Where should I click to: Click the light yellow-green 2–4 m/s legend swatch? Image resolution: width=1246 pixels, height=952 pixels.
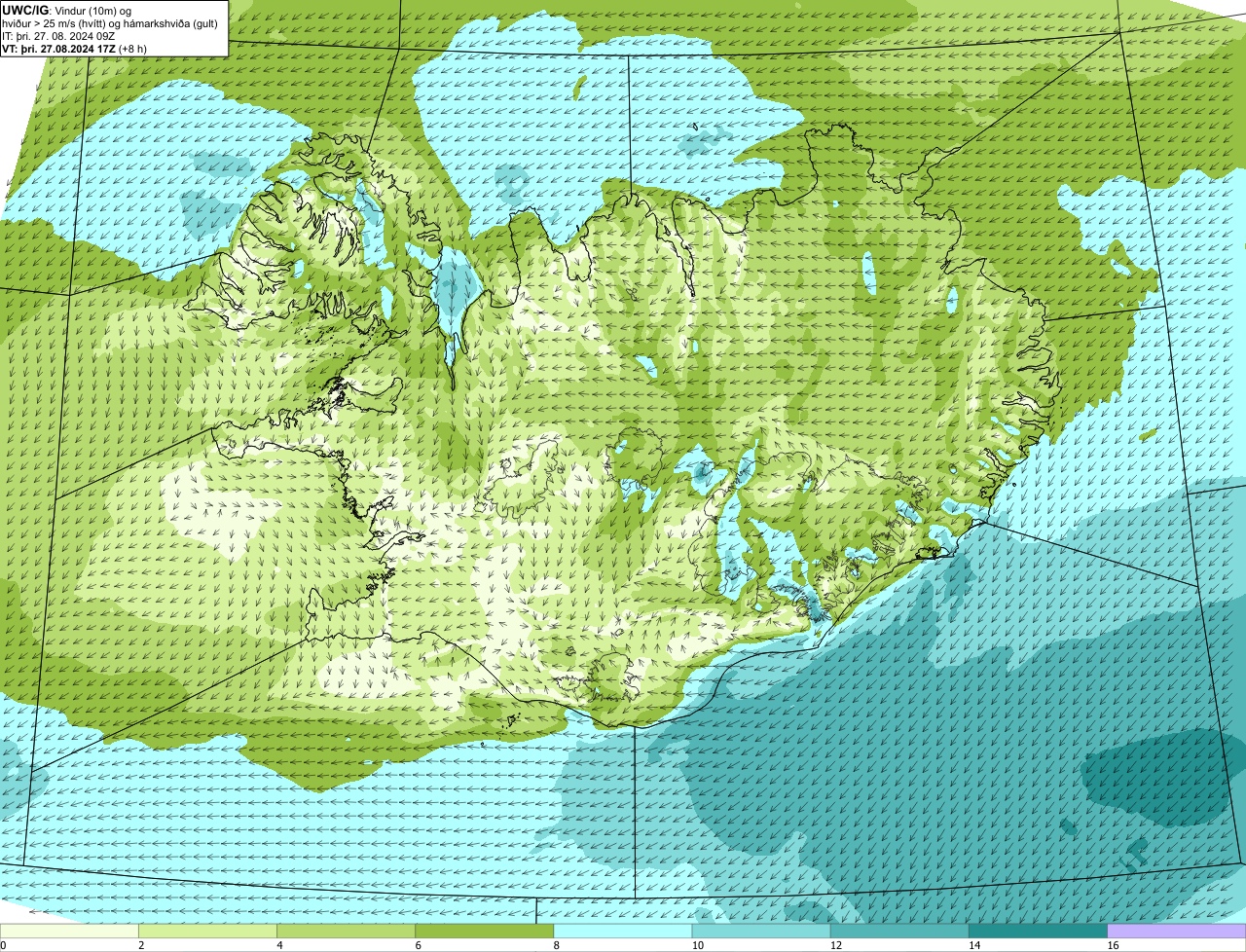coord(207,931)
